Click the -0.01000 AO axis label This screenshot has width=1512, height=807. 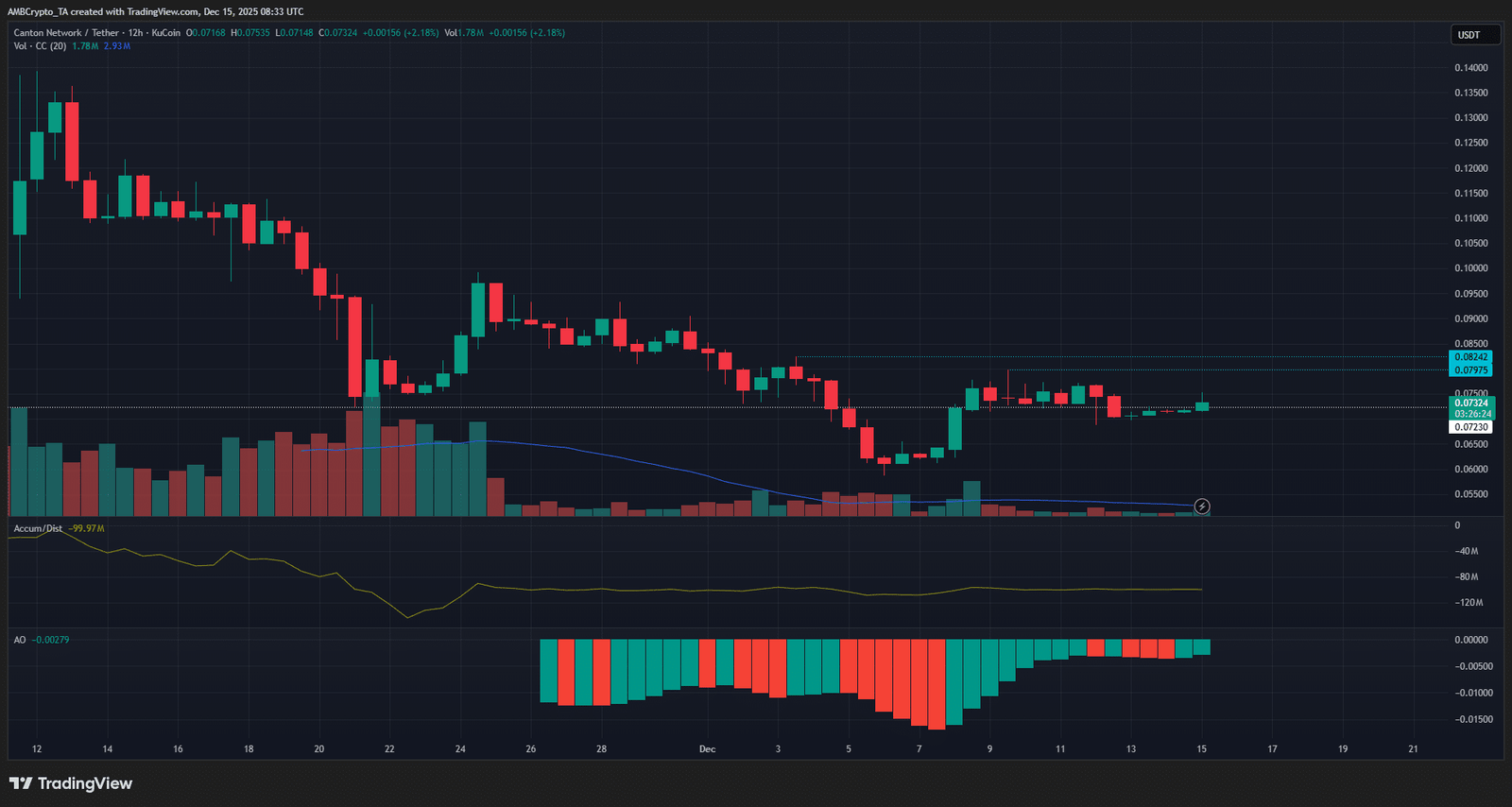[x=1472, y=694]
